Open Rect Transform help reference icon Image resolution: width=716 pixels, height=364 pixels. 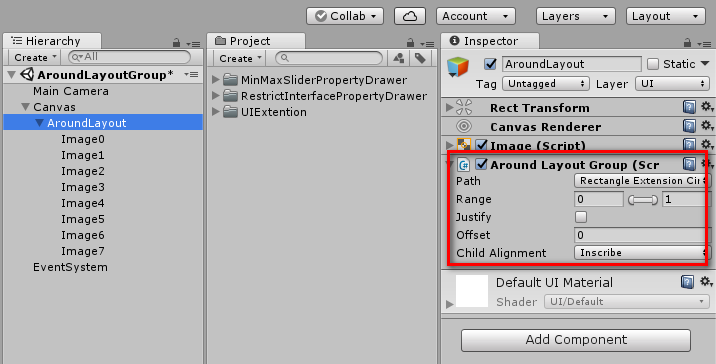pyautogui.click(x=689, y=107)
